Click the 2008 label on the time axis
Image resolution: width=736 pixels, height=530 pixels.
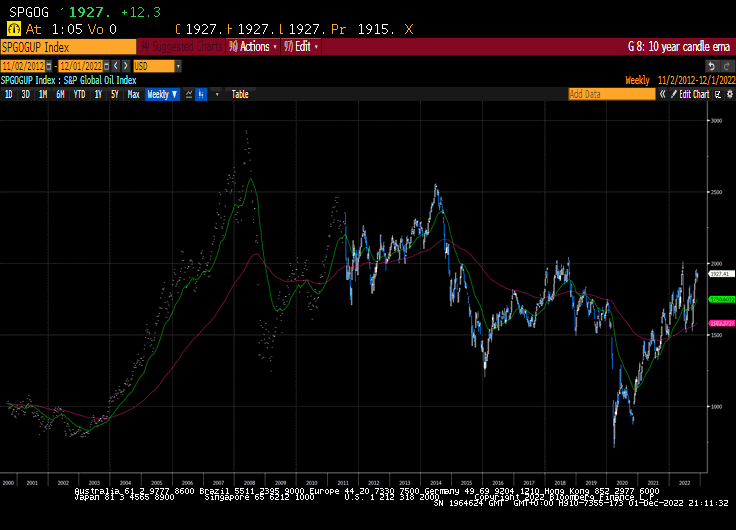pyautogui.click(x=249, y=483)
